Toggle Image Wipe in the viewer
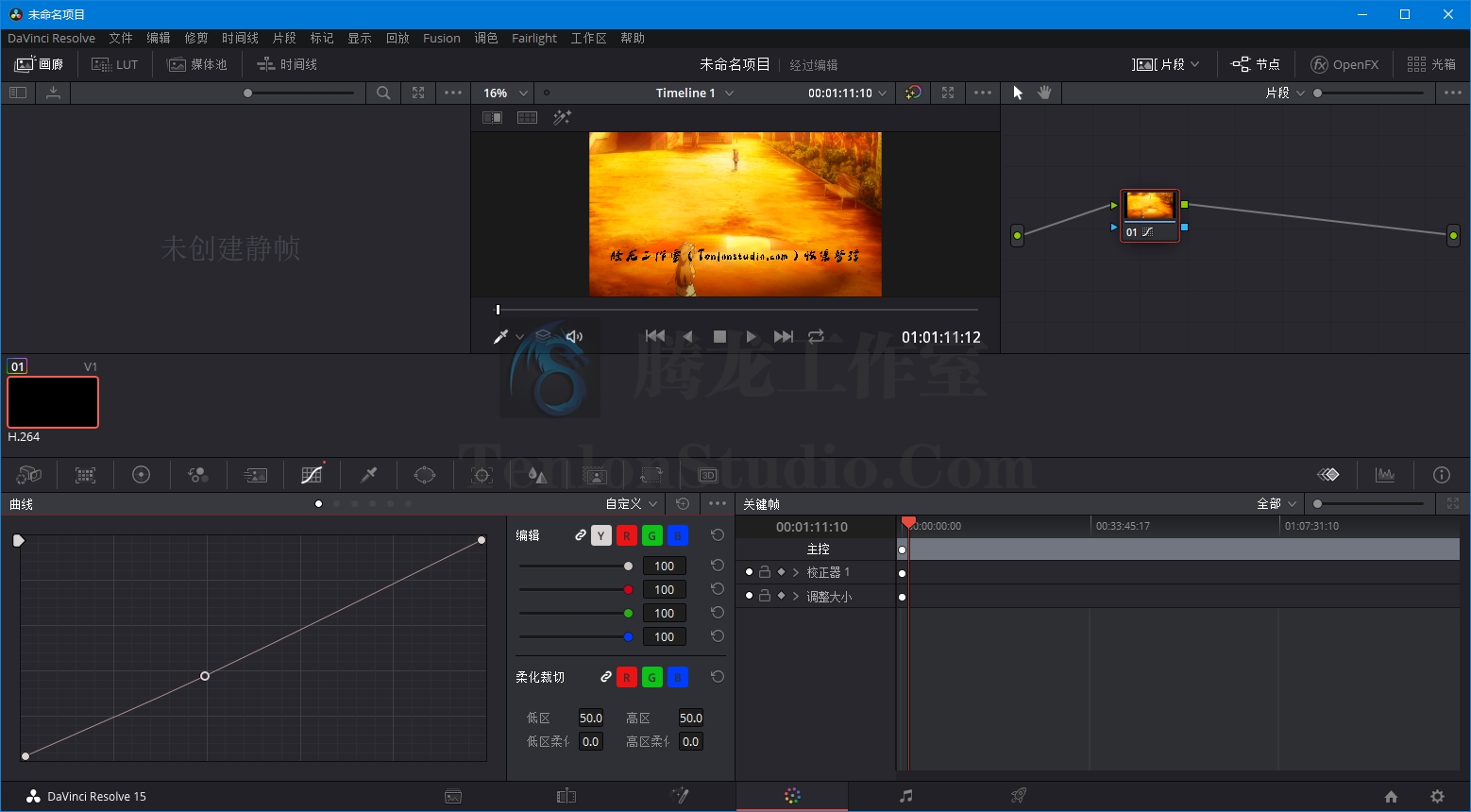This screenshot has height=812, width=1471. pyautogui.click(x=492, y=117)
